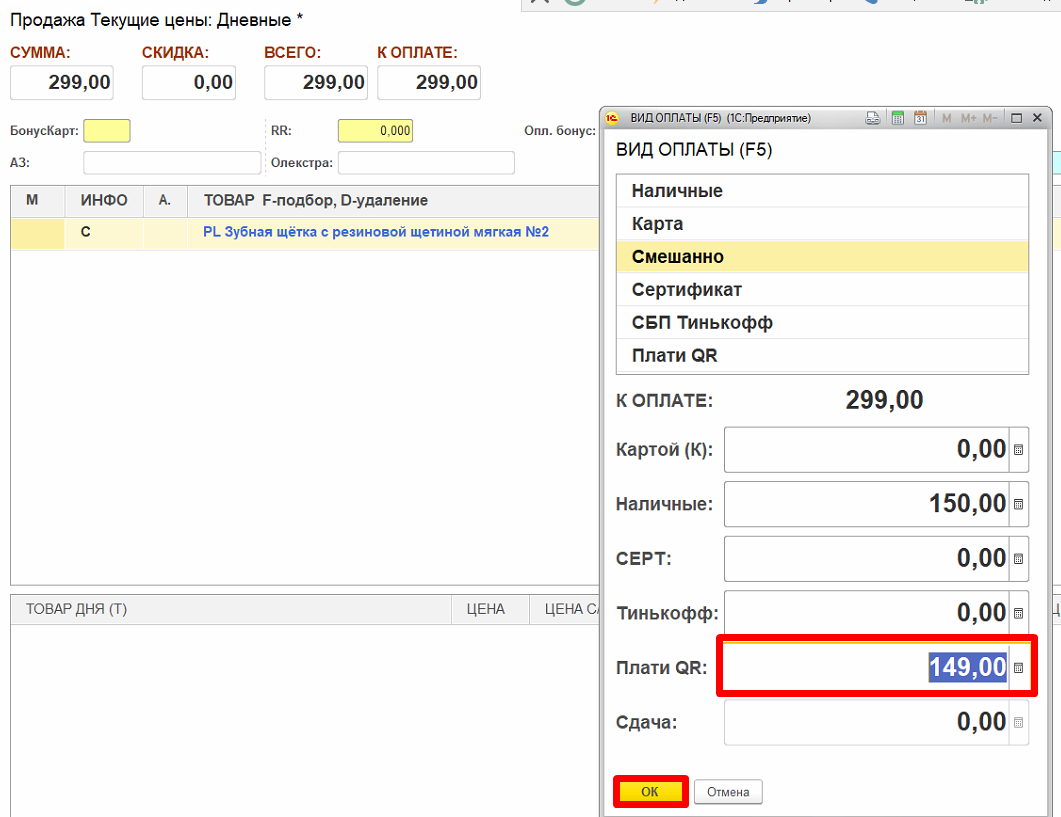Focus the СЕРТ amount field

coord(866,558)
